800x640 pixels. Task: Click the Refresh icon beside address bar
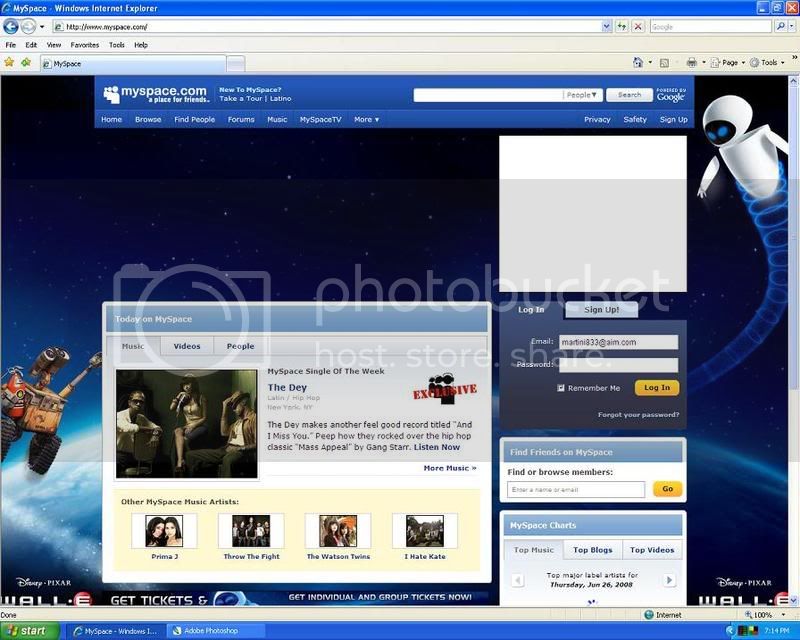pyautogui.click(x=622, y=27)
